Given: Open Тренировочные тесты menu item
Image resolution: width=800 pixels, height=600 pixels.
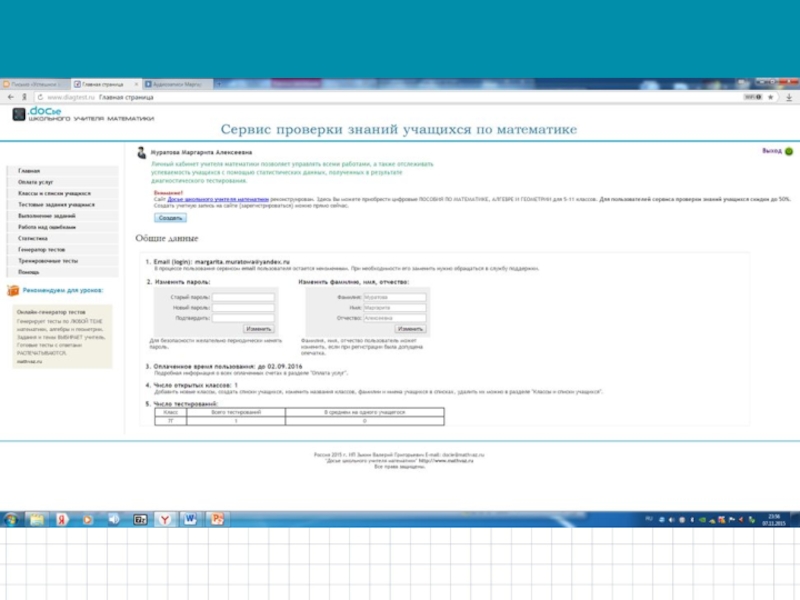Looking at the screenshot, I should (63, 261).
